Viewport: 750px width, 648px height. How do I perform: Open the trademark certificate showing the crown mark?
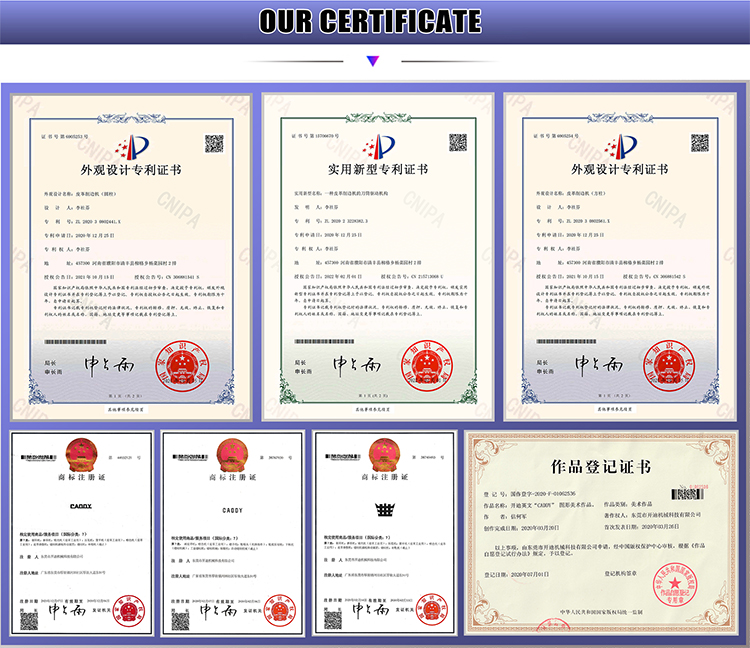click(x=385, y=533)
